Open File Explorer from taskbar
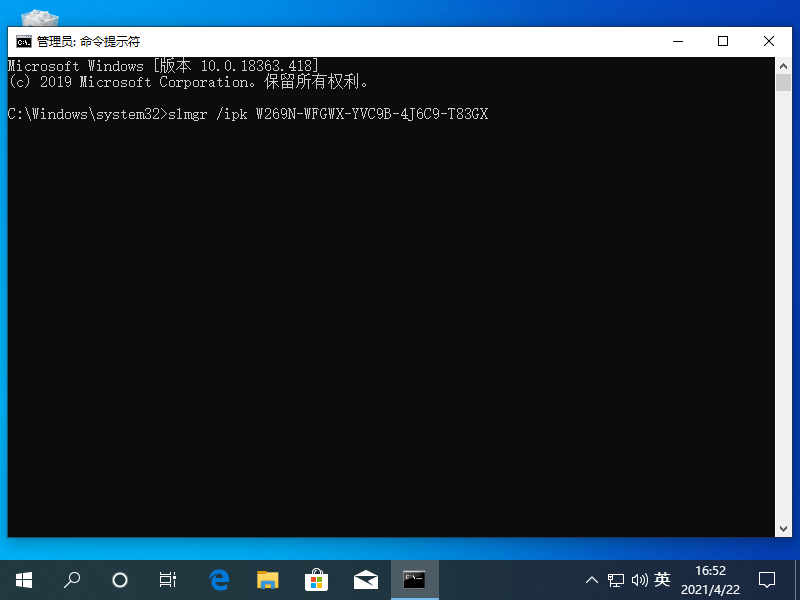 [x=267, y=579]
